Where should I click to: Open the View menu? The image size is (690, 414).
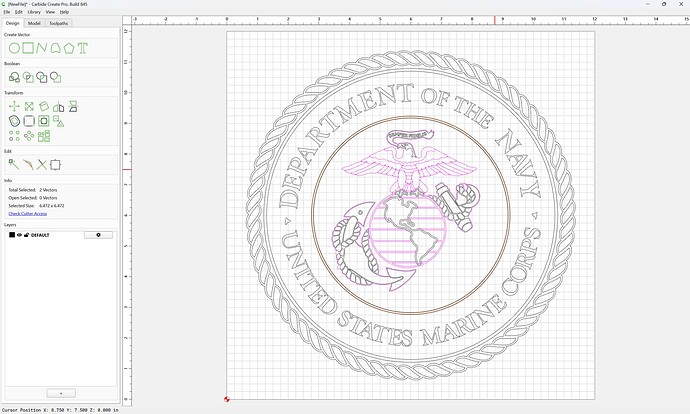coord(51,12)
